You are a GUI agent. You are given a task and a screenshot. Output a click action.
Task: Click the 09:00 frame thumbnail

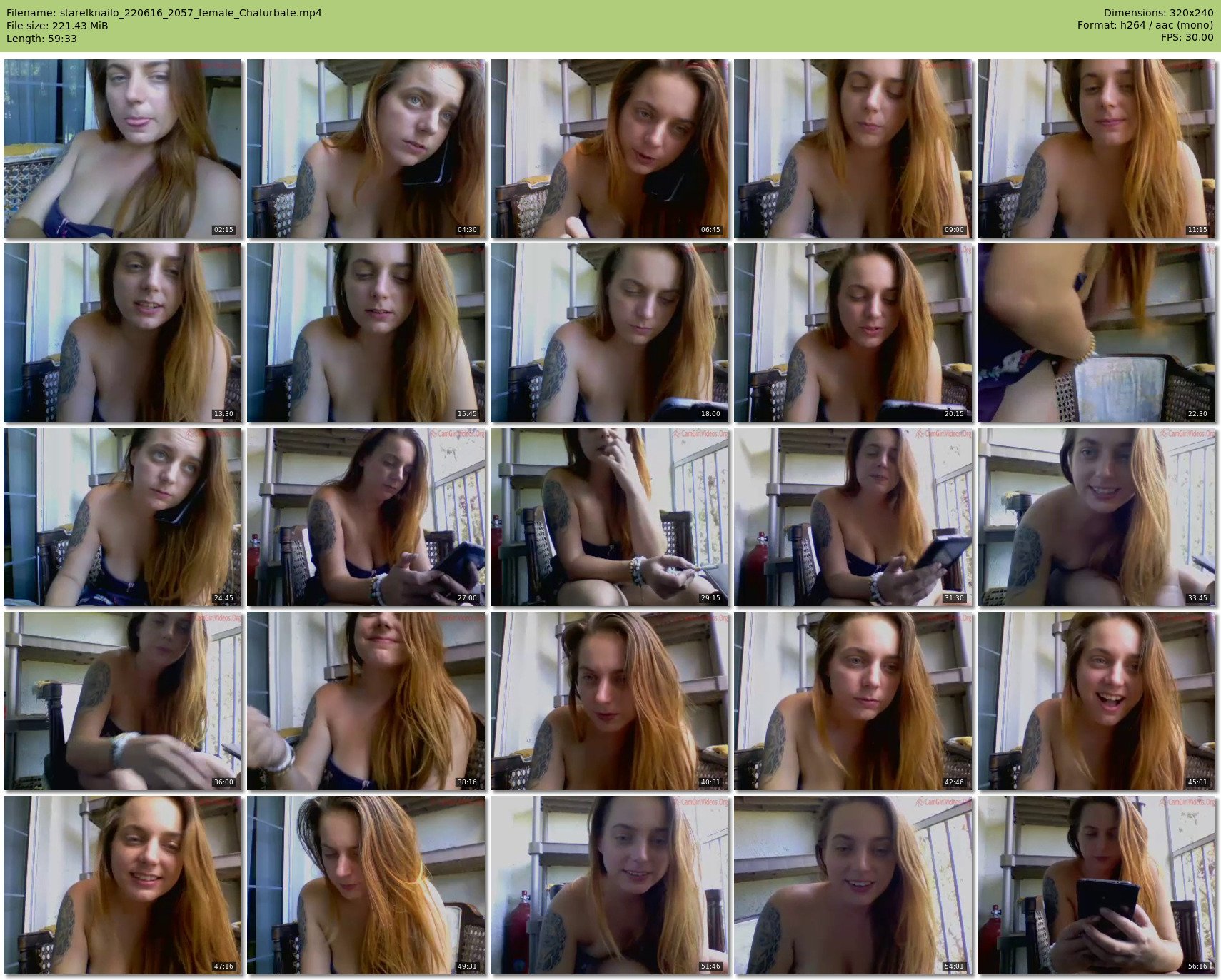click(853, 148)
